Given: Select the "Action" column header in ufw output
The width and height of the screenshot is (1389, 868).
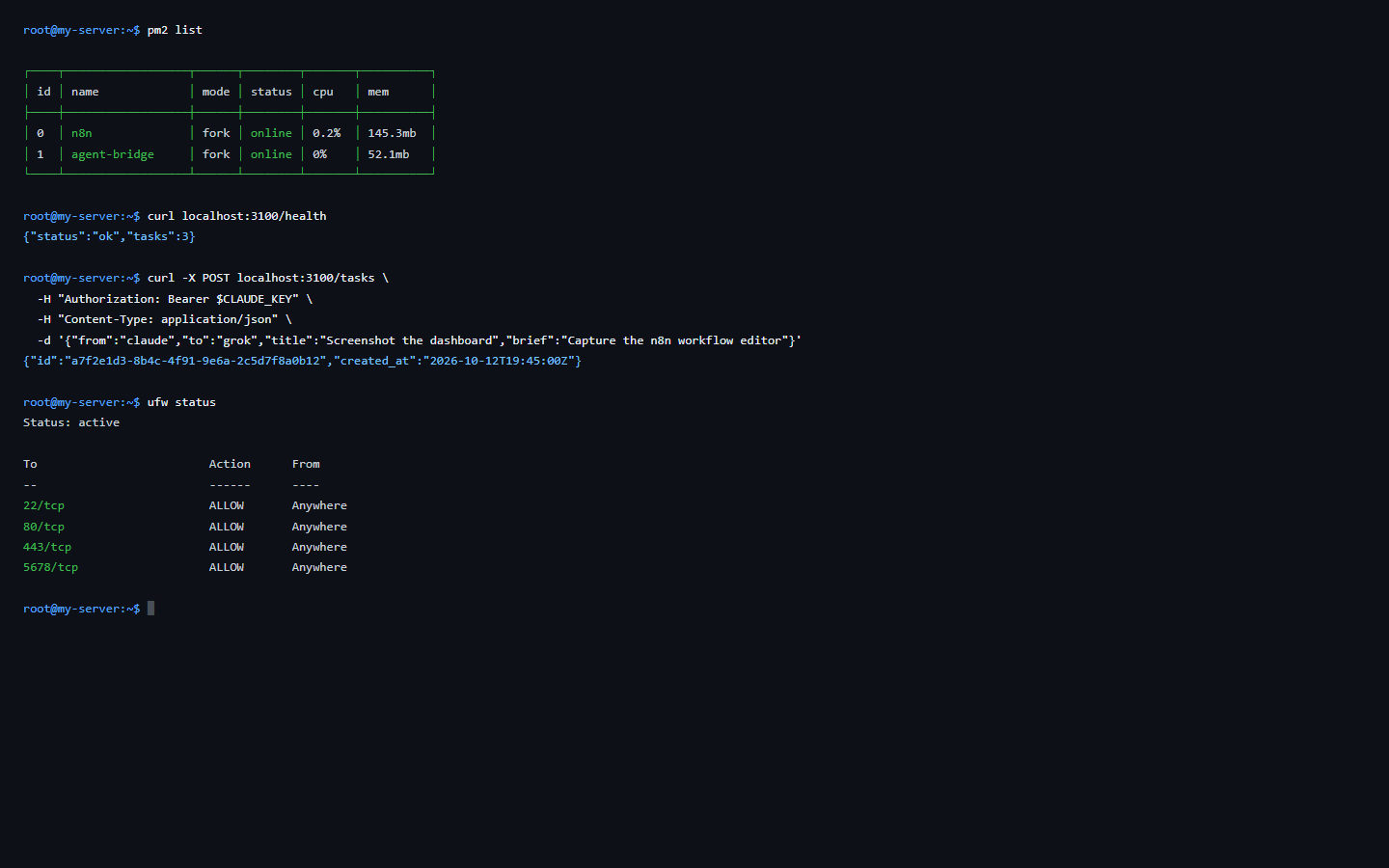Looking at the screenshot, I should [x=230, y=464].
